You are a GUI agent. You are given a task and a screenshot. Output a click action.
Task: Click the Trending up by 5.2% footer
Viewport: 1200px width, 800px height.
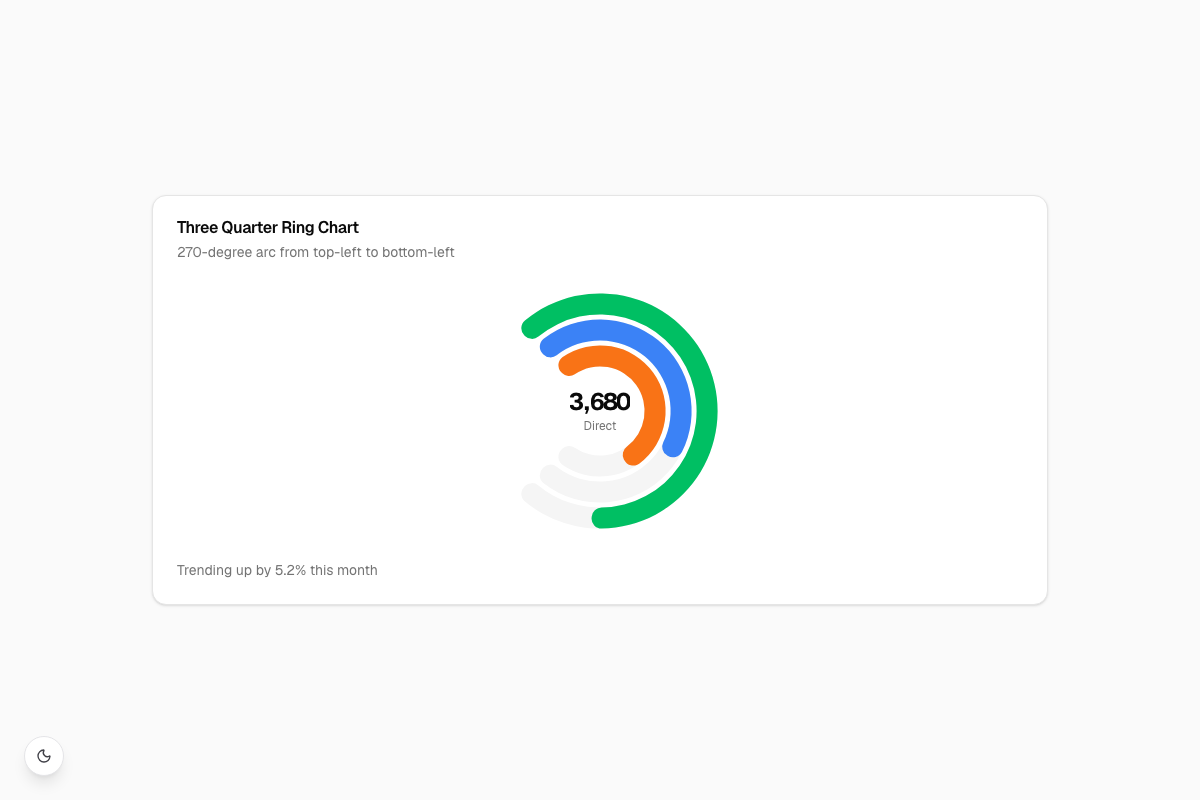pyautogui.click(x=277, y=570)
